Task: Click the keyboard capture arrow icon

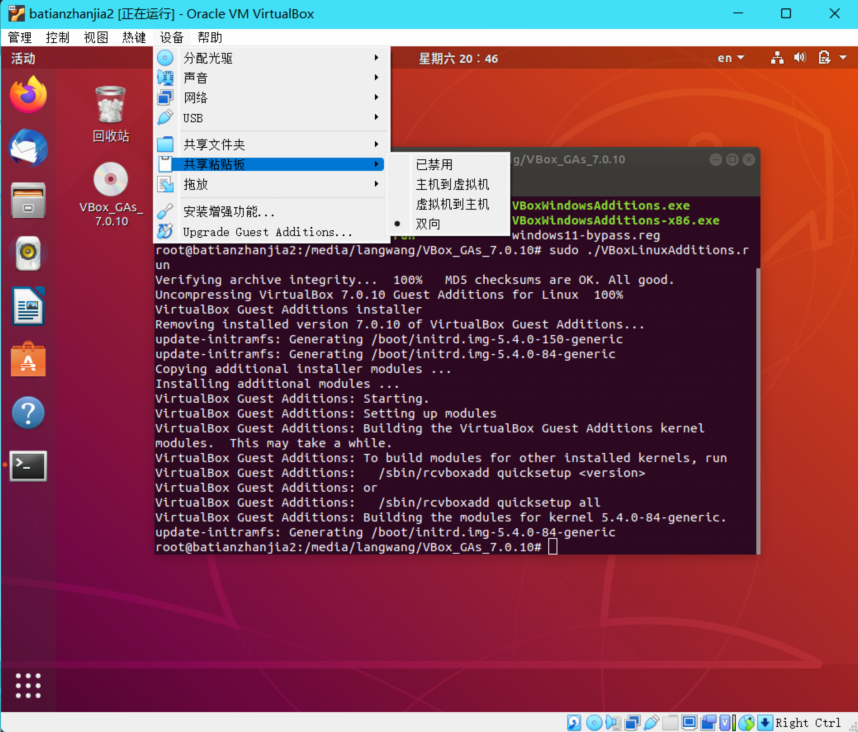Action: 765,723
